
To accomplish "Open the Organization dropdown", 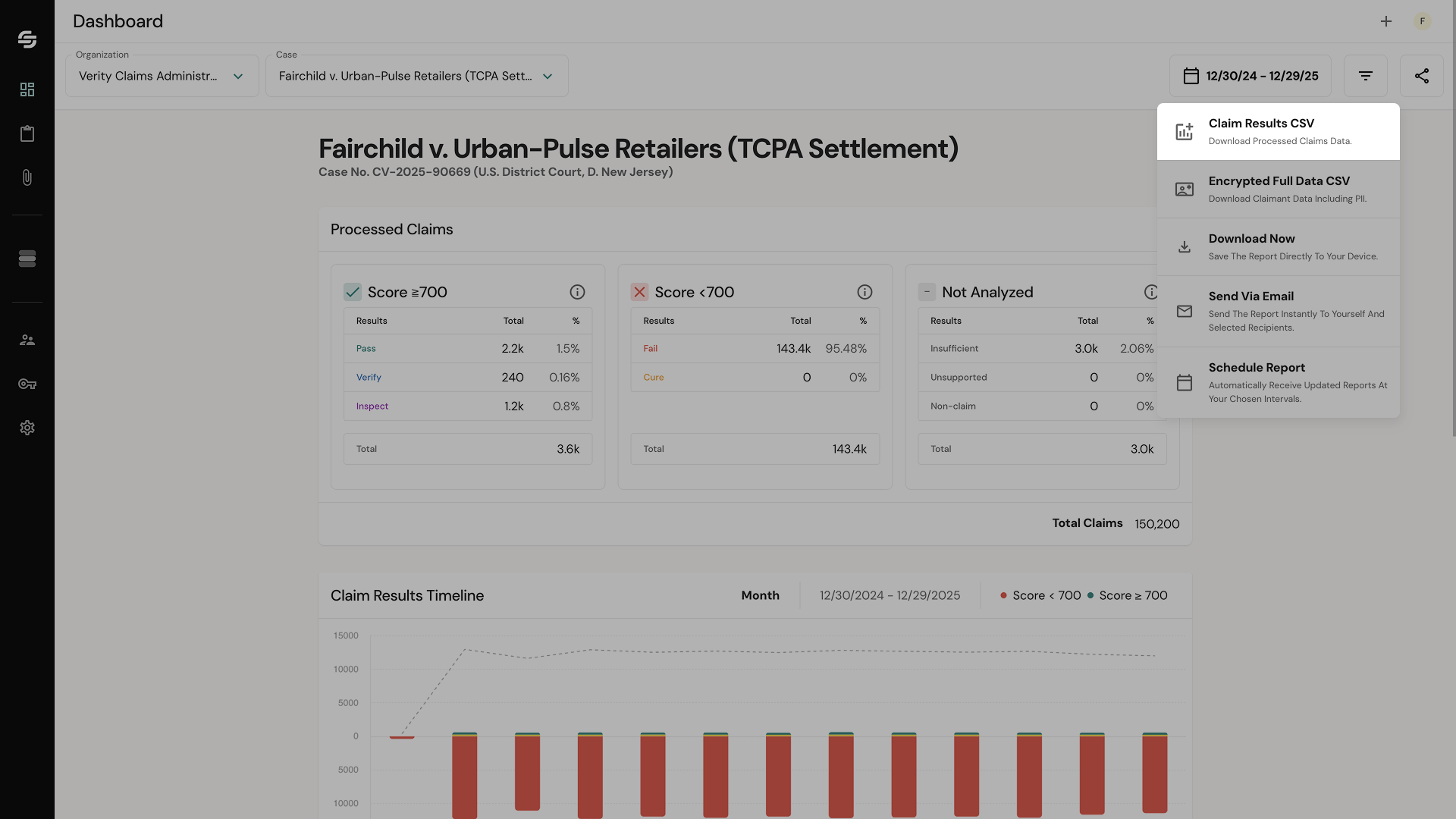I will pos(162,76).
